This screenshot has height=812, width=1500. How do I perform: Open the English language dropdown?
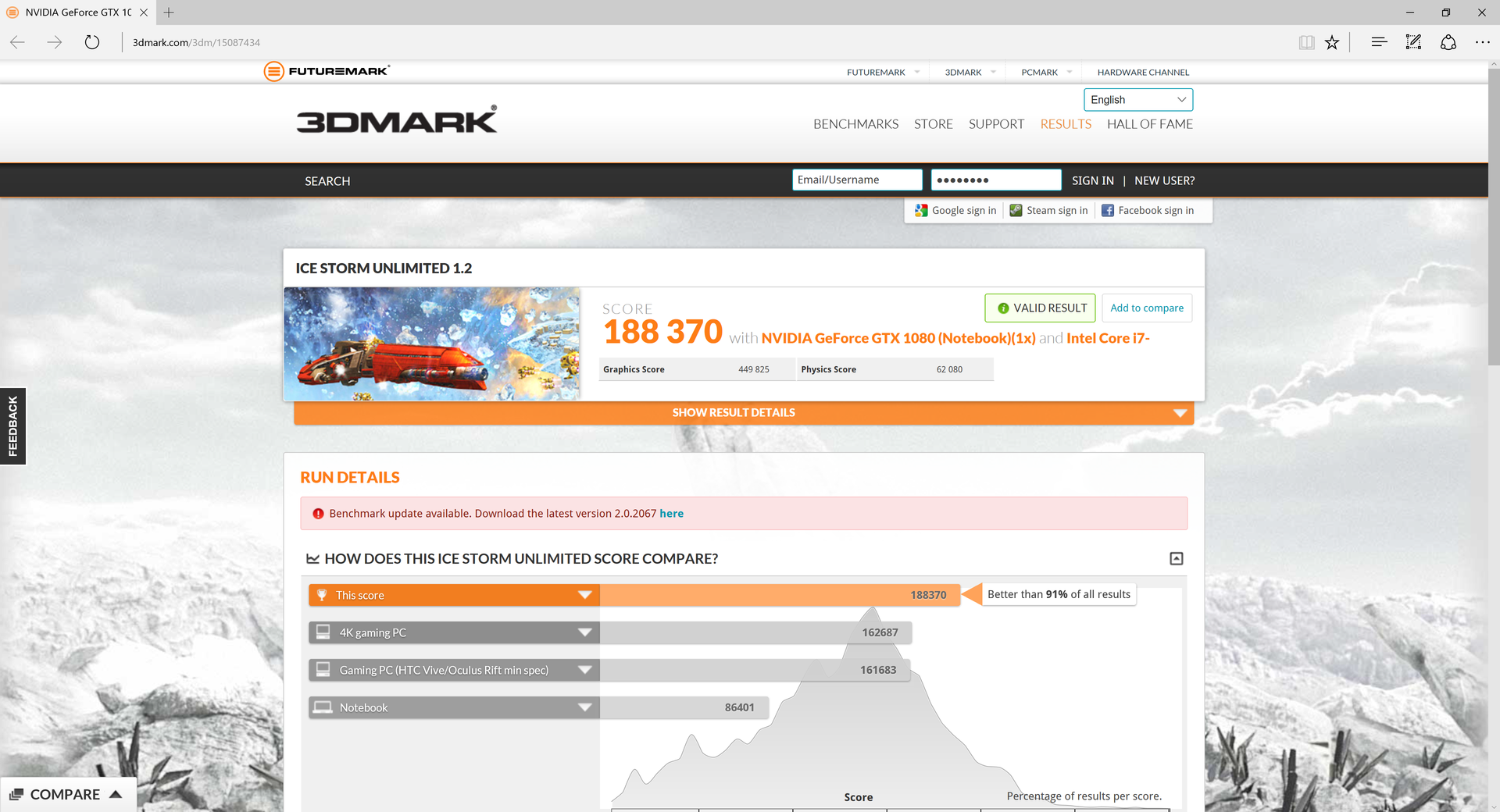point(1138,99)
